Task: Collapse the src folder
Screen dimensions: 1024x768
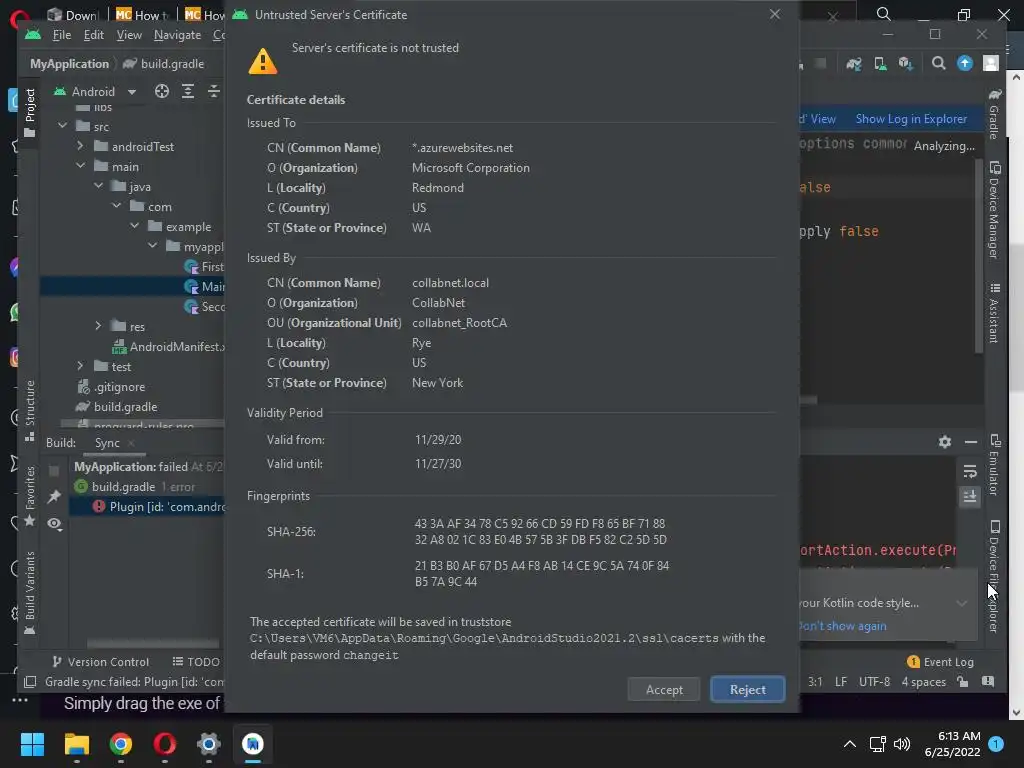Action: coord(63,126)
